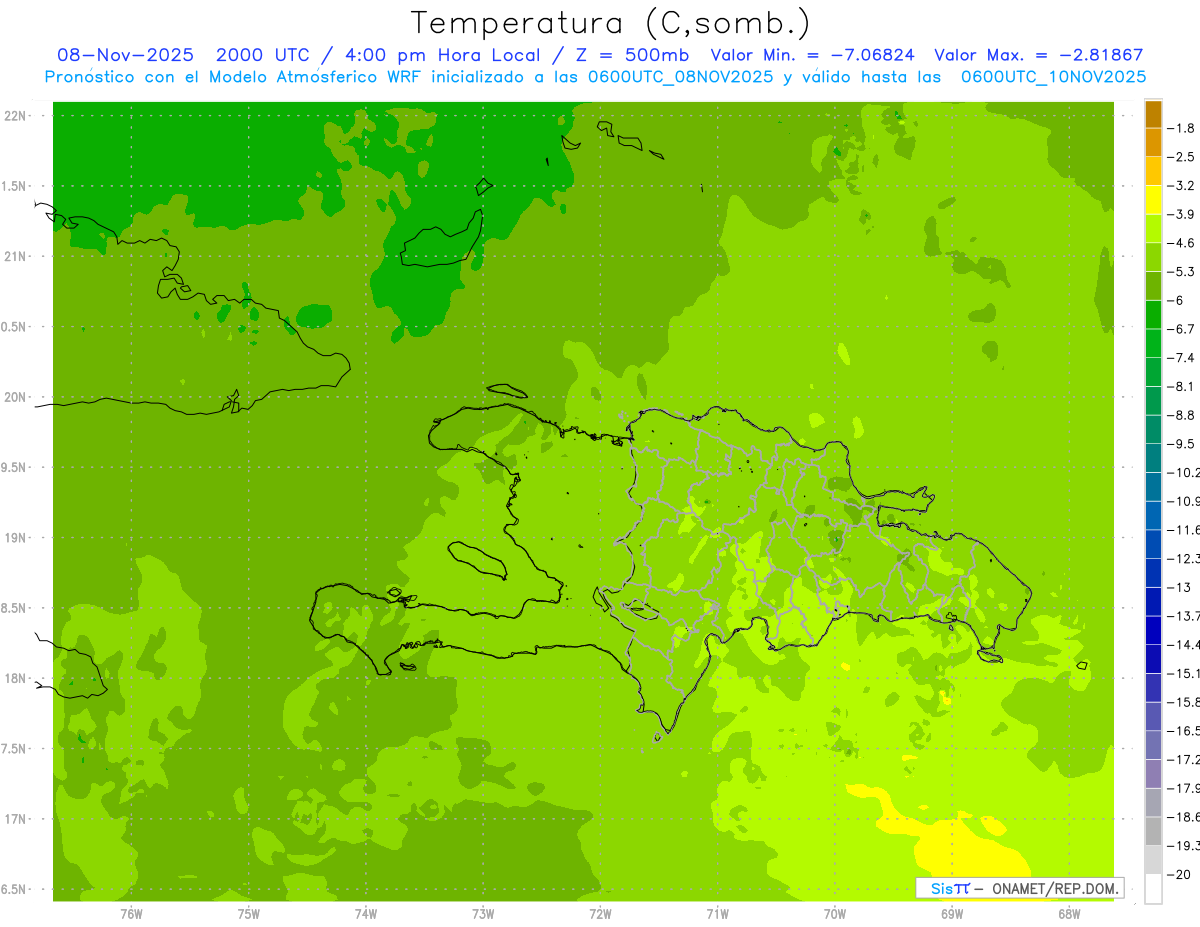Screen dimensions: 1200x927
Task: Click the "Temperatura (C,somb.)" chart title
Action: (x=611, y=23)
